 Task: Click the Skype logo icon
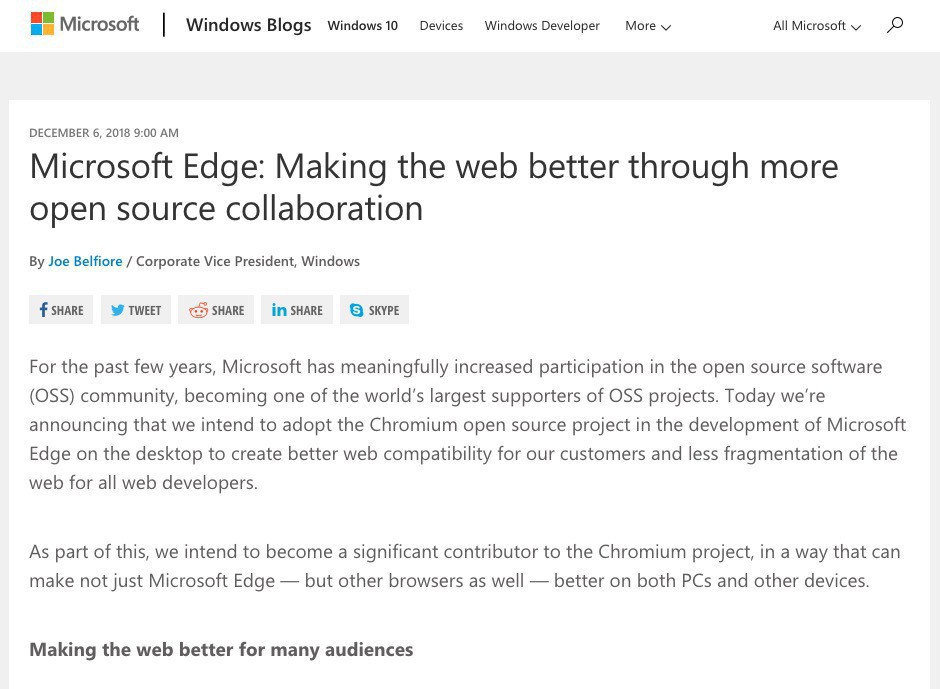click(x=356, y=310)
